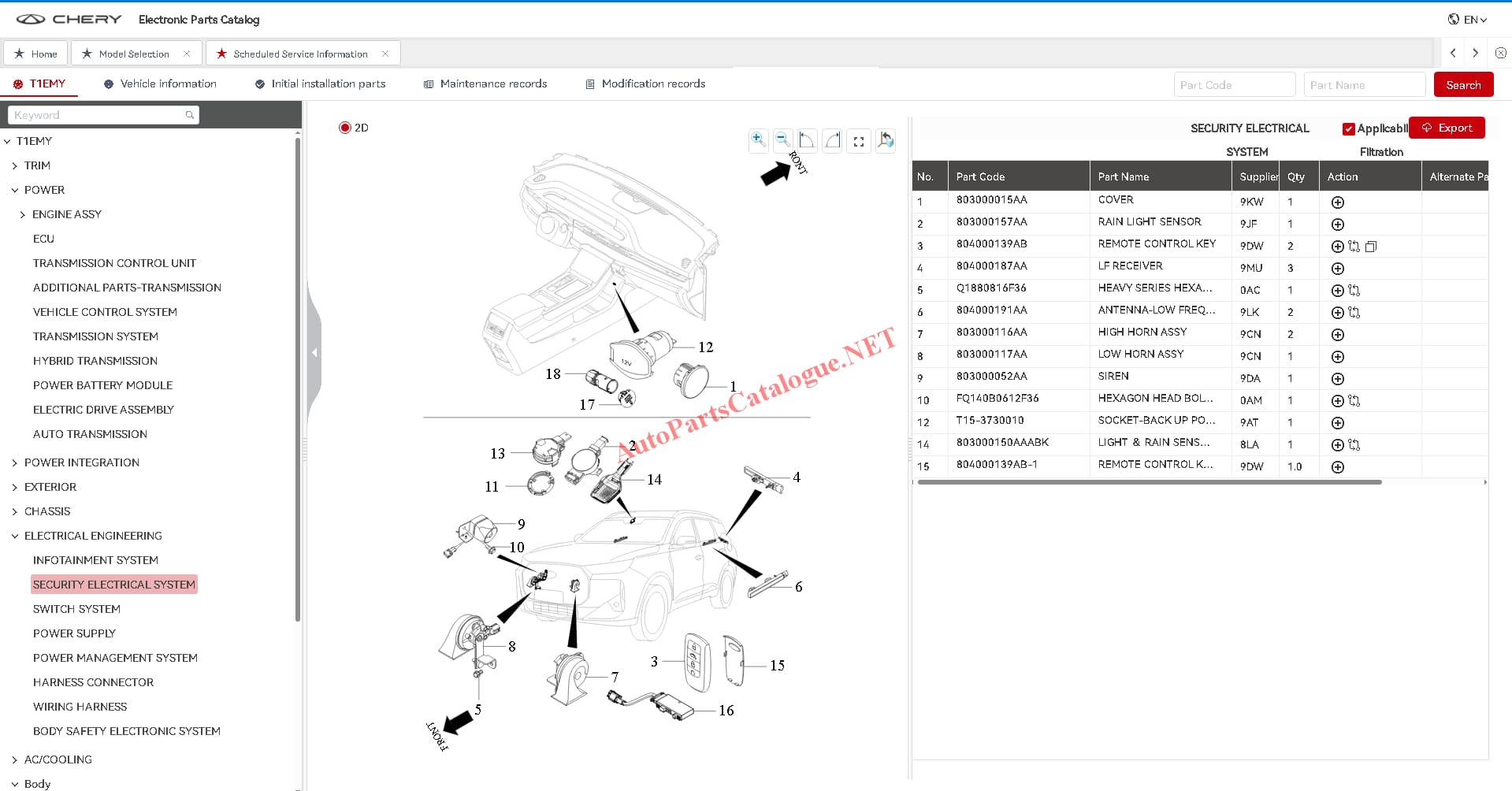Screen dimensions: 1512x791
Task: Open the Home tab
Action: (x=36, y=54)
